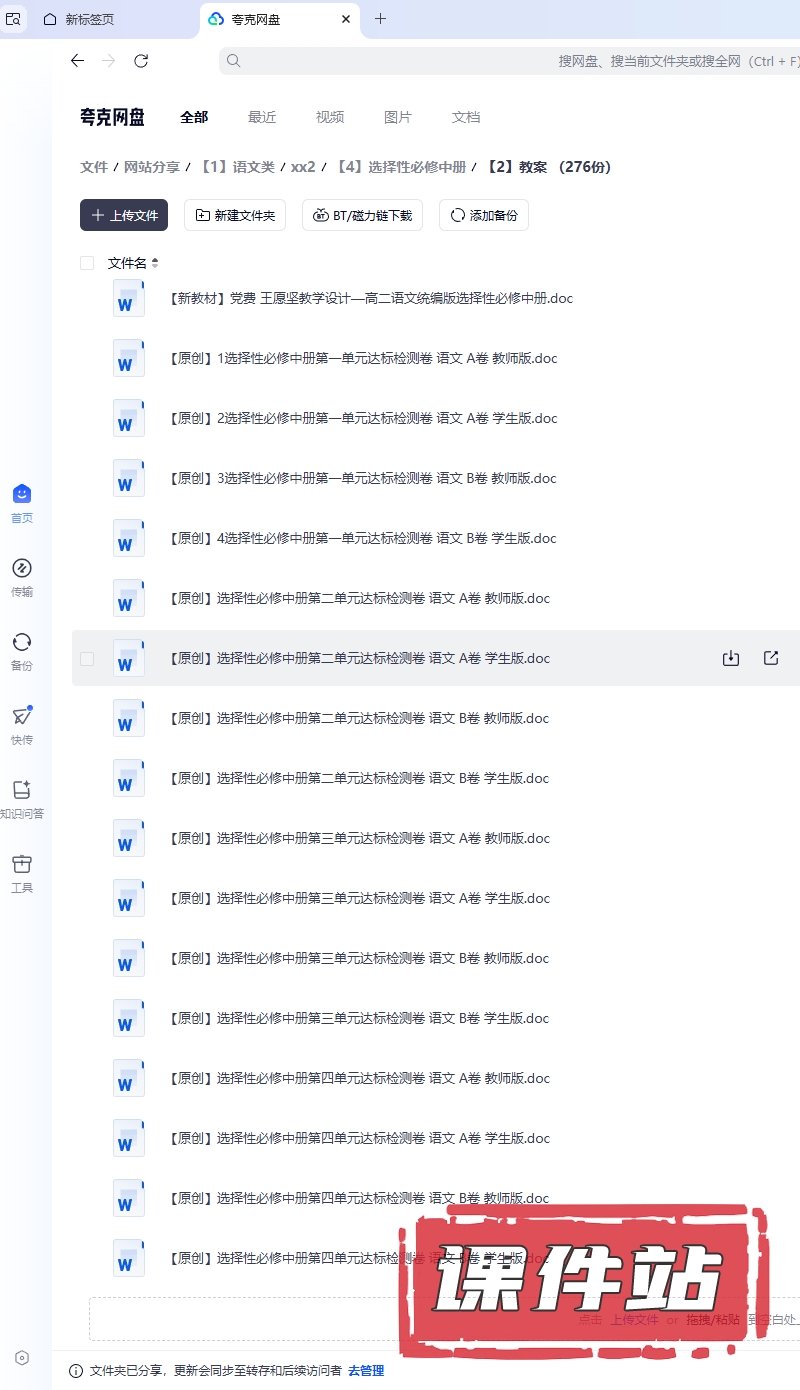The image size is (800, 1390).
Task: Sort files using the 文件名 sort arrow
Action: click(155, 263)
